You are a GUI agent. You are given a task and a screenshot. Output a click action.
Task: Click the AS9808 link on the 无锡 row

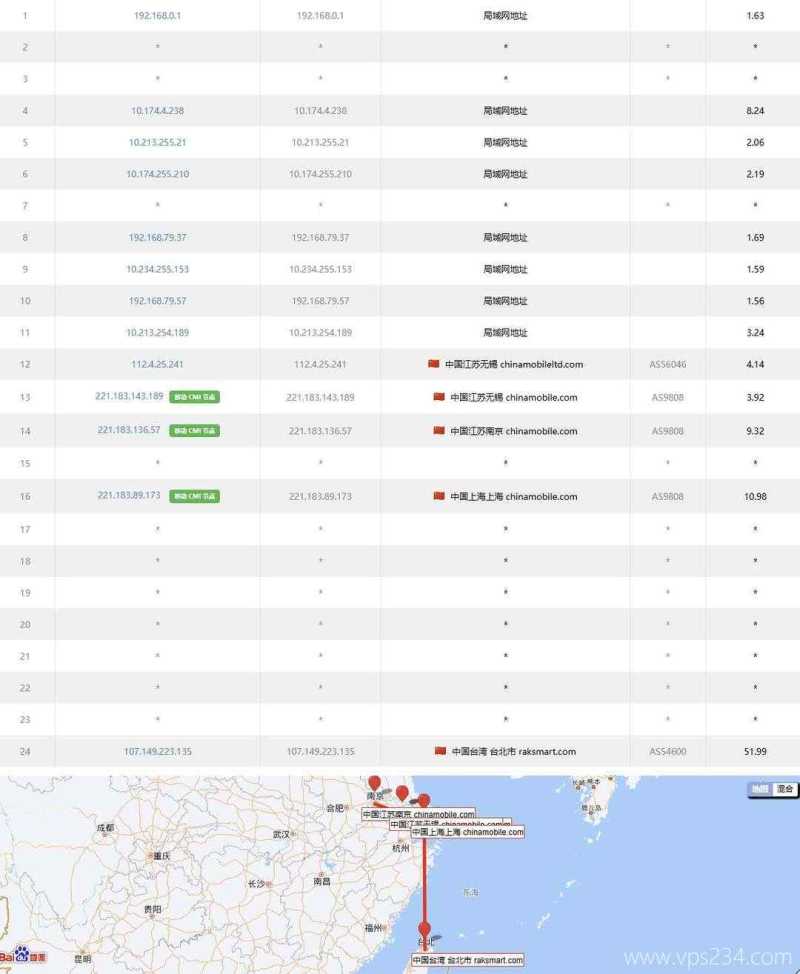point(667,397)
